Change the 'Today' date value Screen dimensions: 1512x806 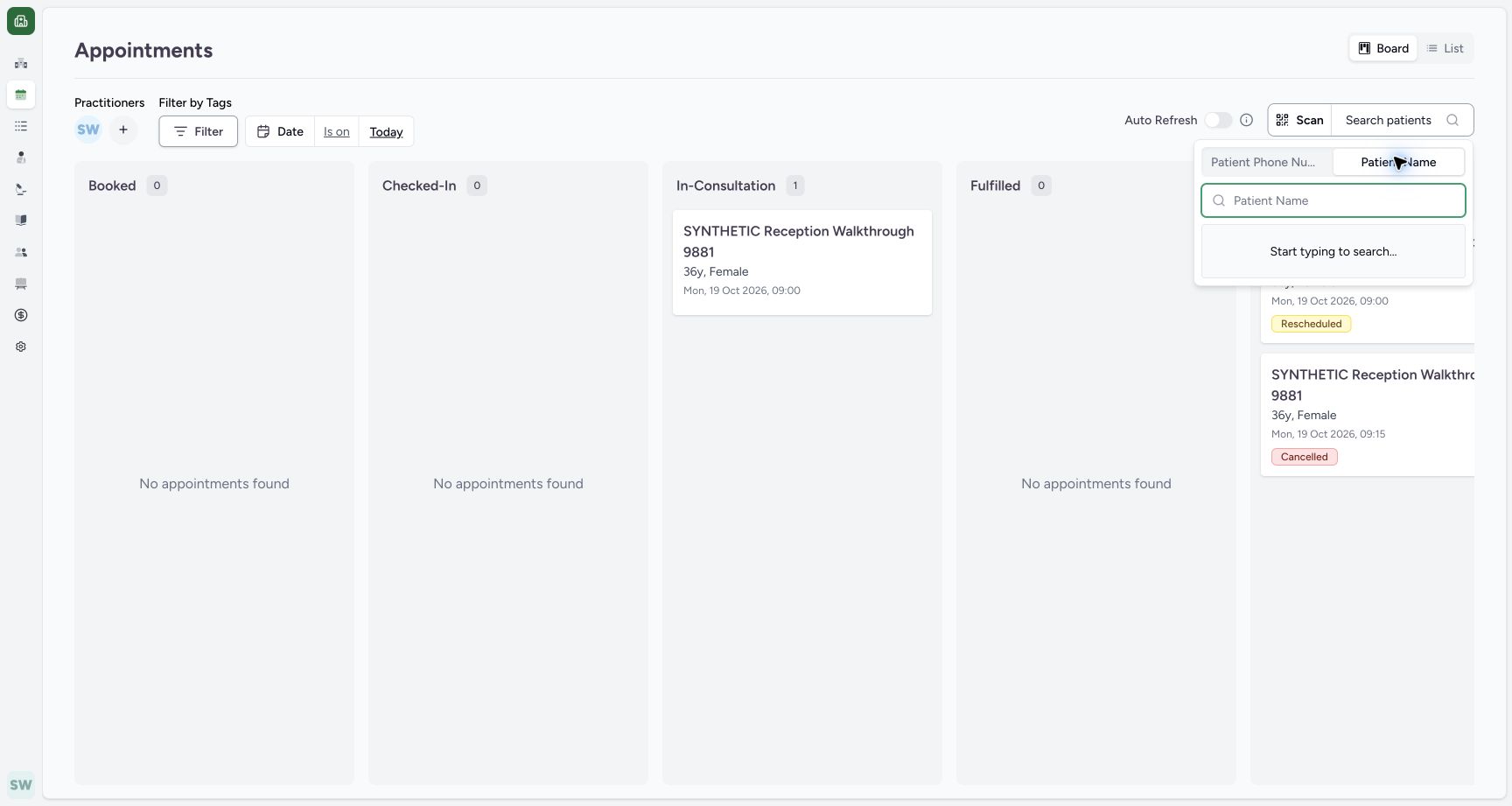[386, 131]
